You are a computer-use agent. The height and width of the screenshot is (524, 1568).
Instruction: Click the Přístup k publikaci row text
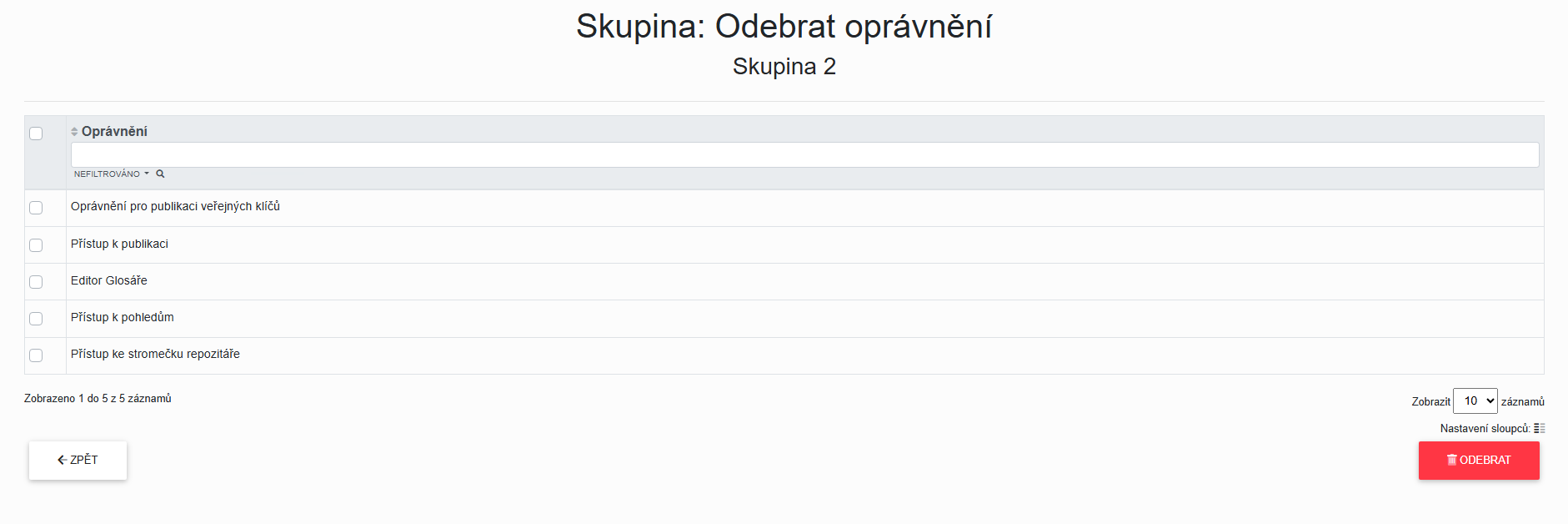point(119,244)
